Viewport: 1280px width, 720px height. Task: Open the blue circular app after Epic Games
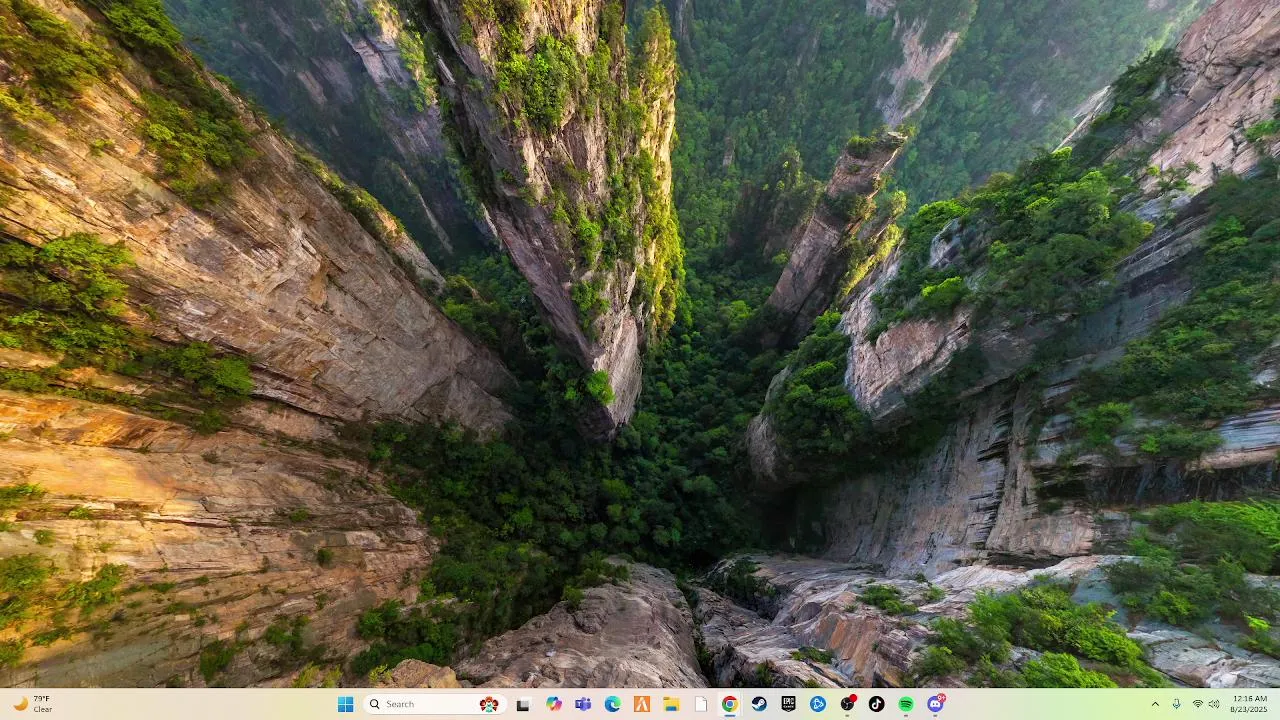tap(818, 704)
